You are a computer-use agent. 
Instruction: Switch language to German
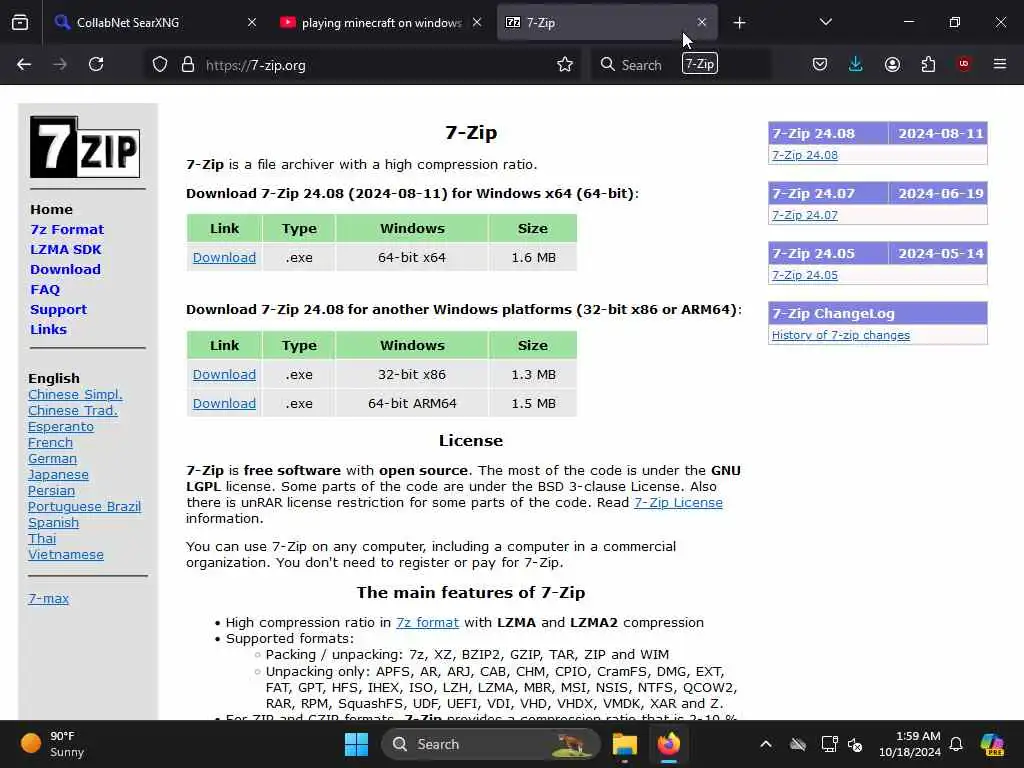click(52, 458)
